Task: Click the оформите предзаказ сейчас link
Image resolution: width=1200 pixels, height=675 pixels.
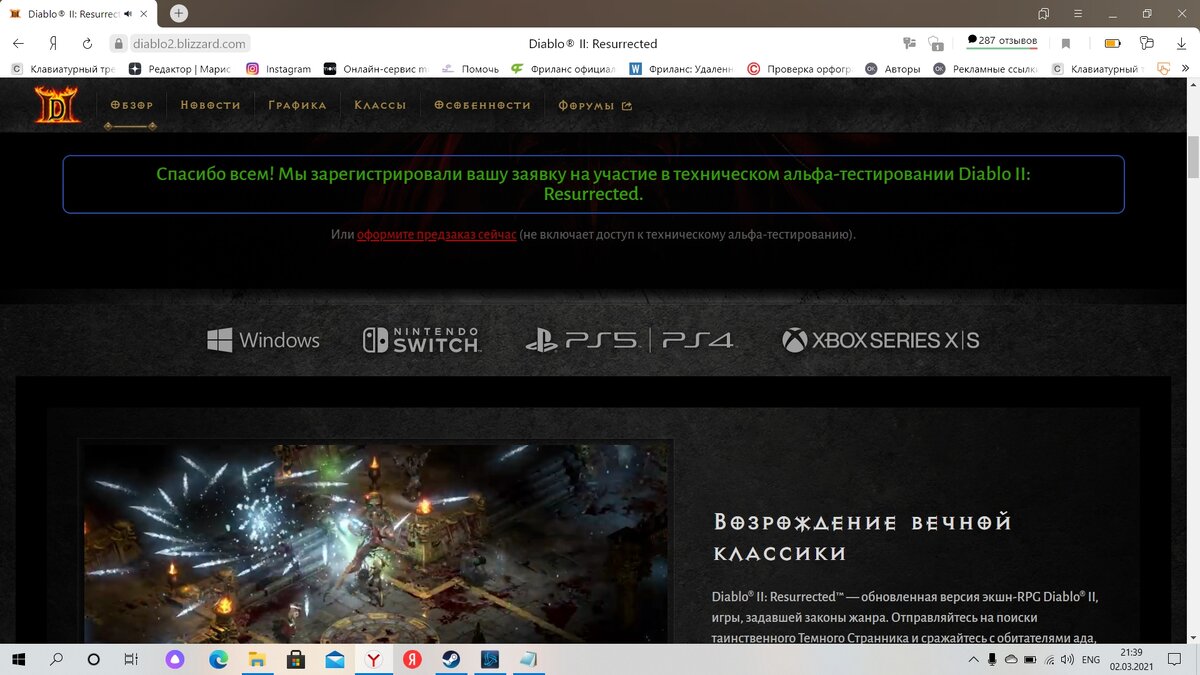Action: (437, 234)
